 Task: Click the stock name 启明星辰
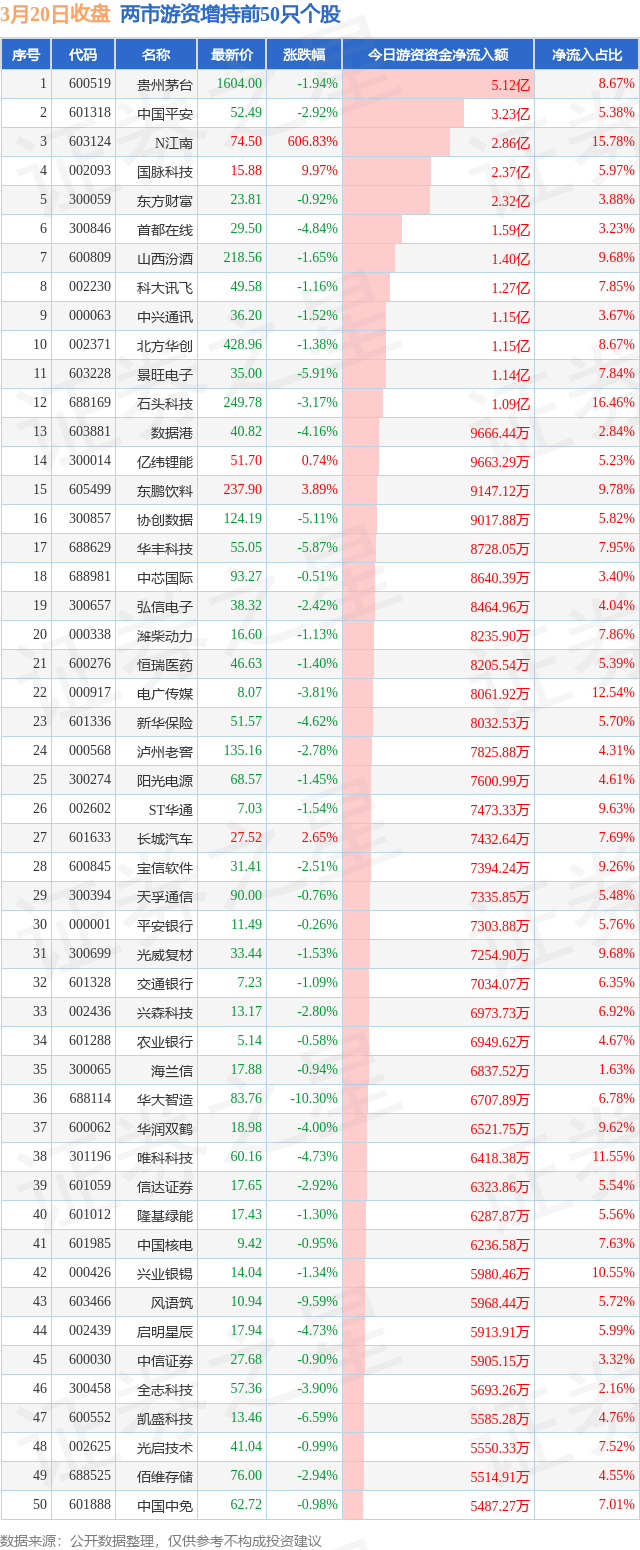pyautogui.click(x=166, y=1332)
